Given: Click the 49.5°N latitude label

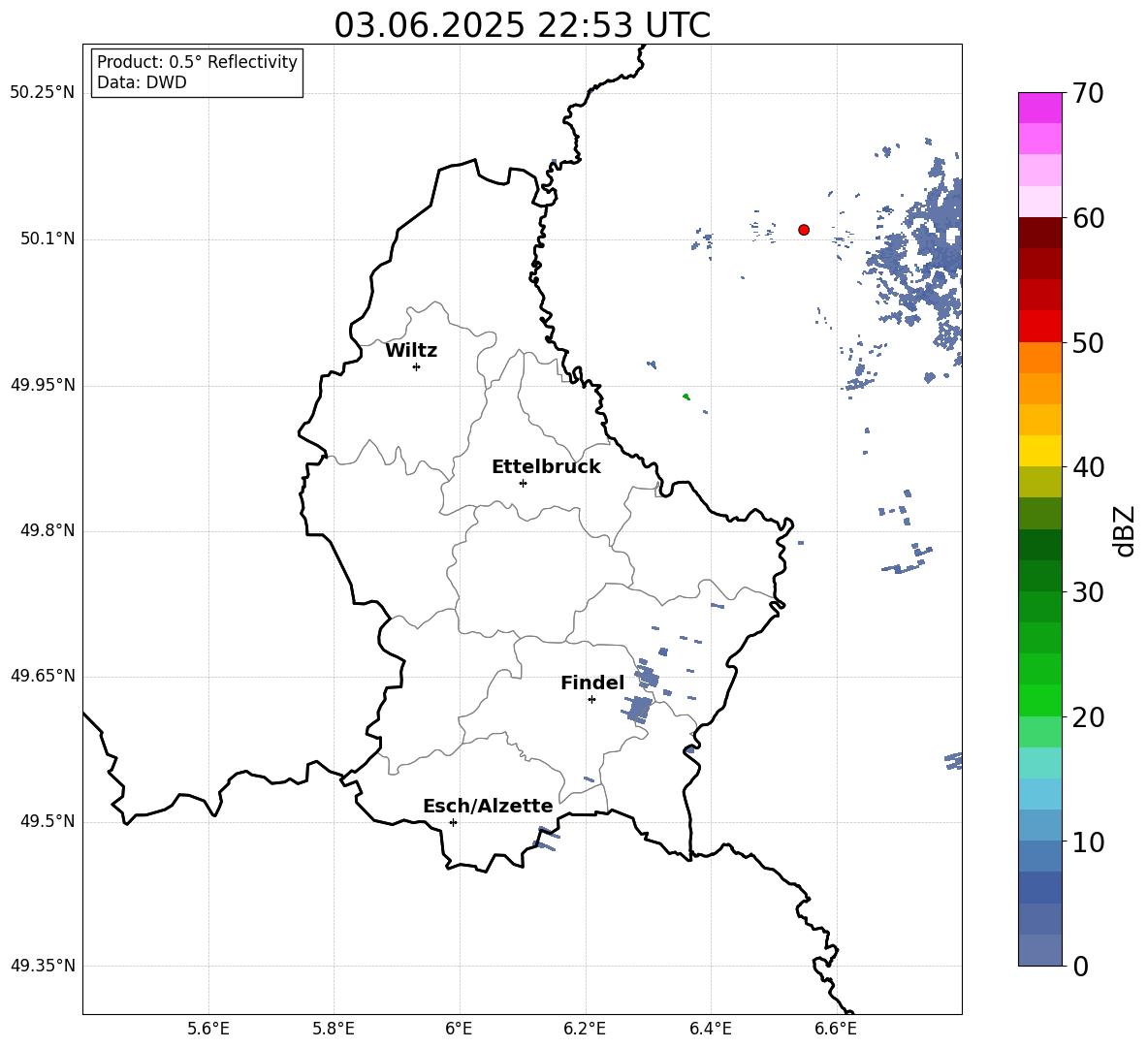Looking at the screenshot, I should (x=48, y=821).
